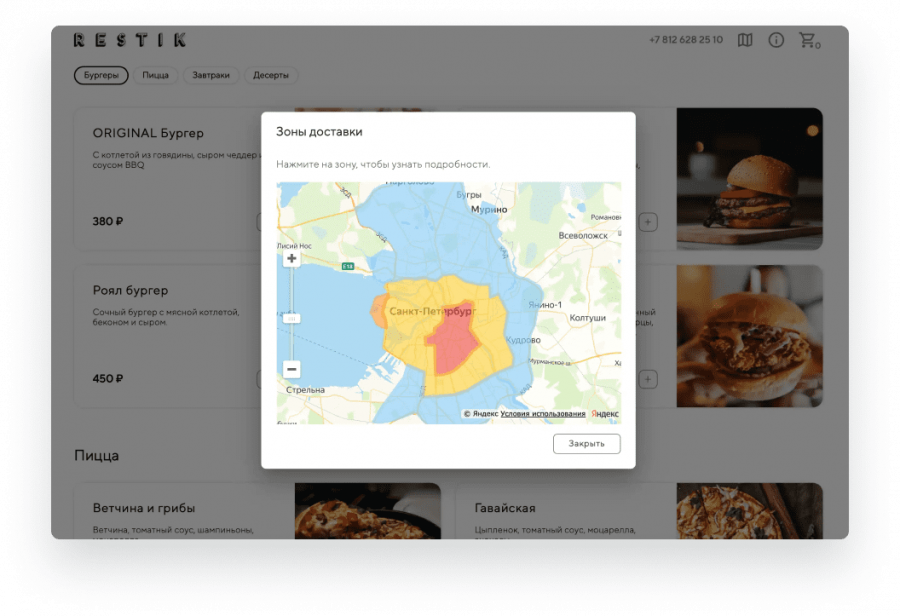Click the Янино-1 label on the map

coord(545,305)
